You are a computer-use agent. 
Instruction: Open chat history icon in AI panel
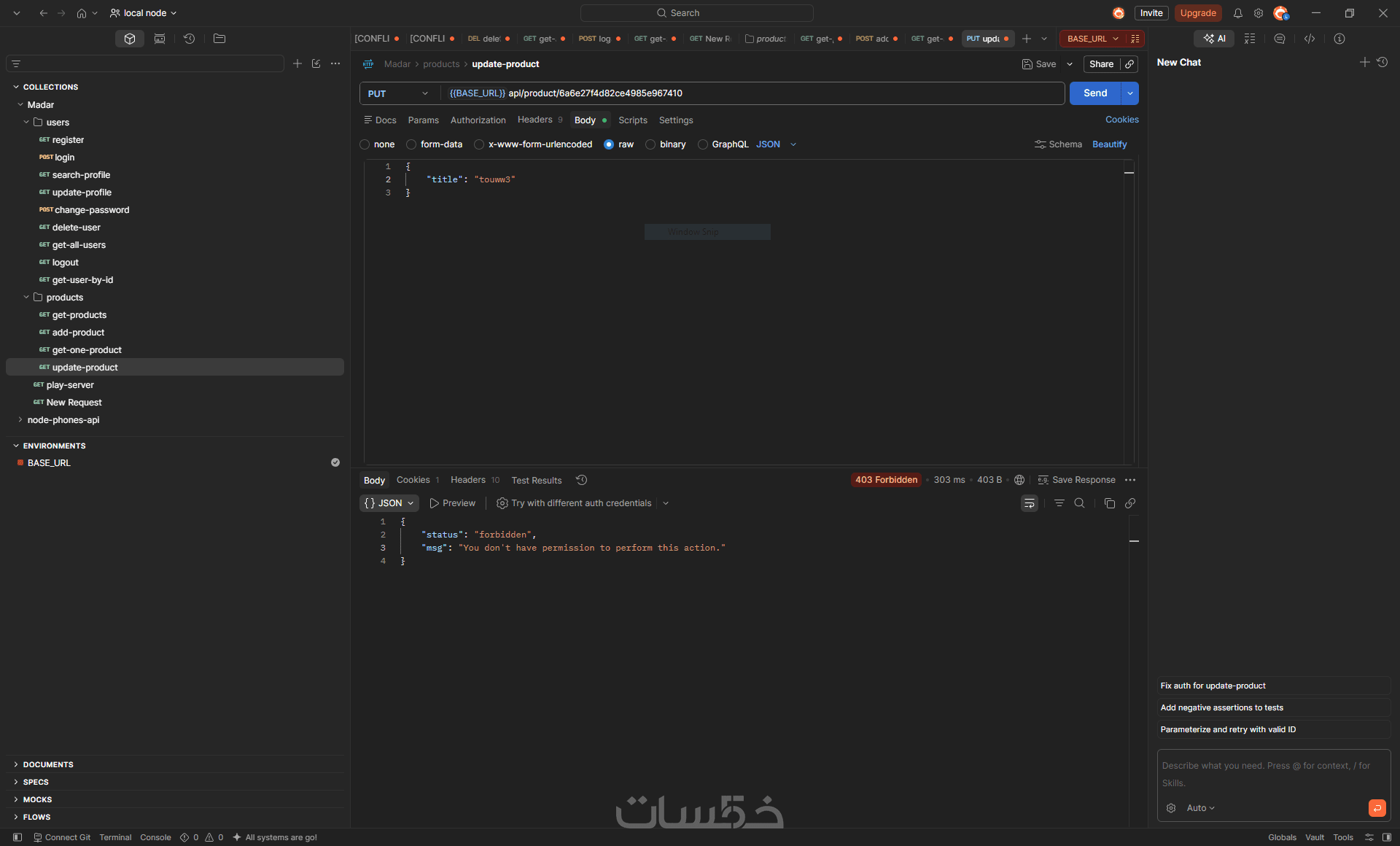point(1382,63)
